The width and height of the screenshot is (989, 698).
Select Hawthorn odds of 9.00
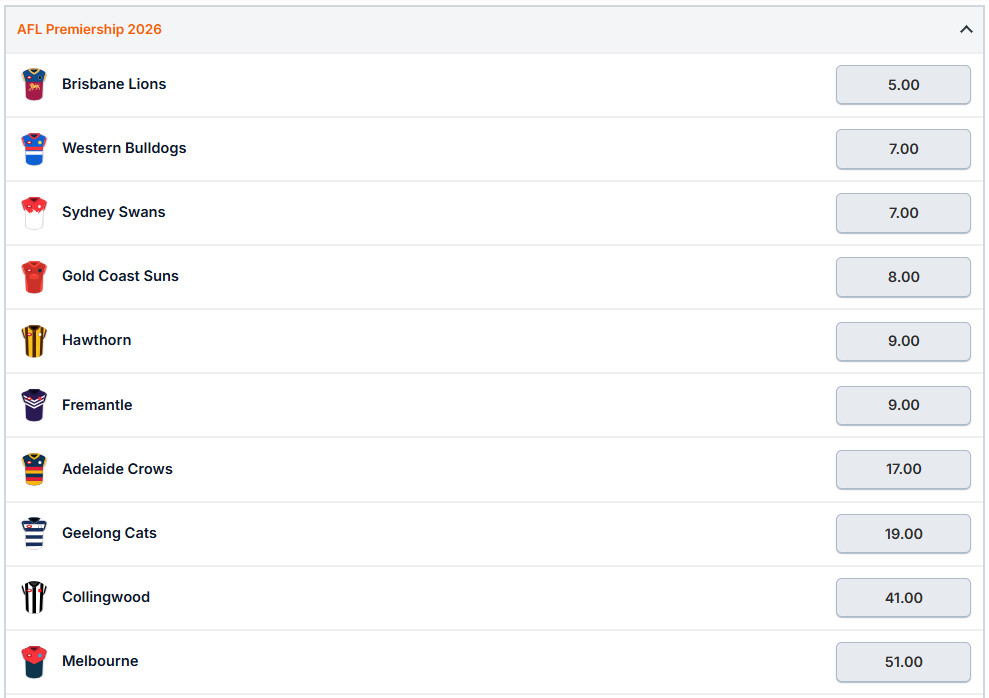click(902, 341)
